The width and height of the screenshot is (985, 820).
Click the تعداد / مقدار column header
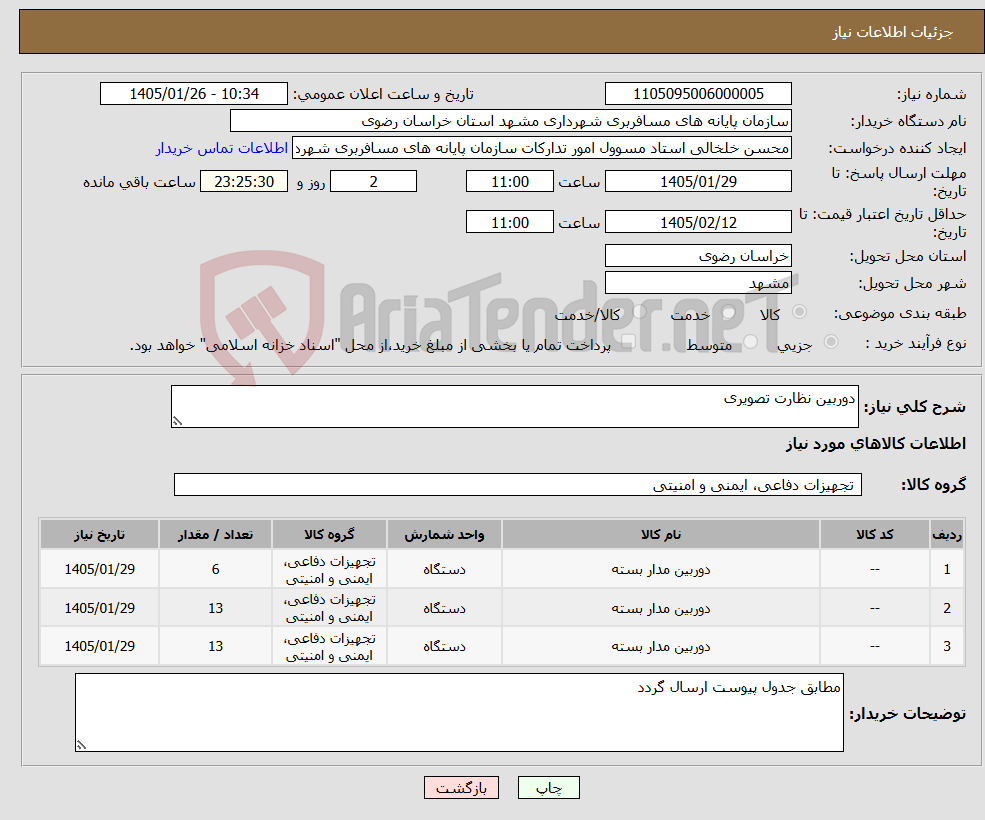coord(215,534)
